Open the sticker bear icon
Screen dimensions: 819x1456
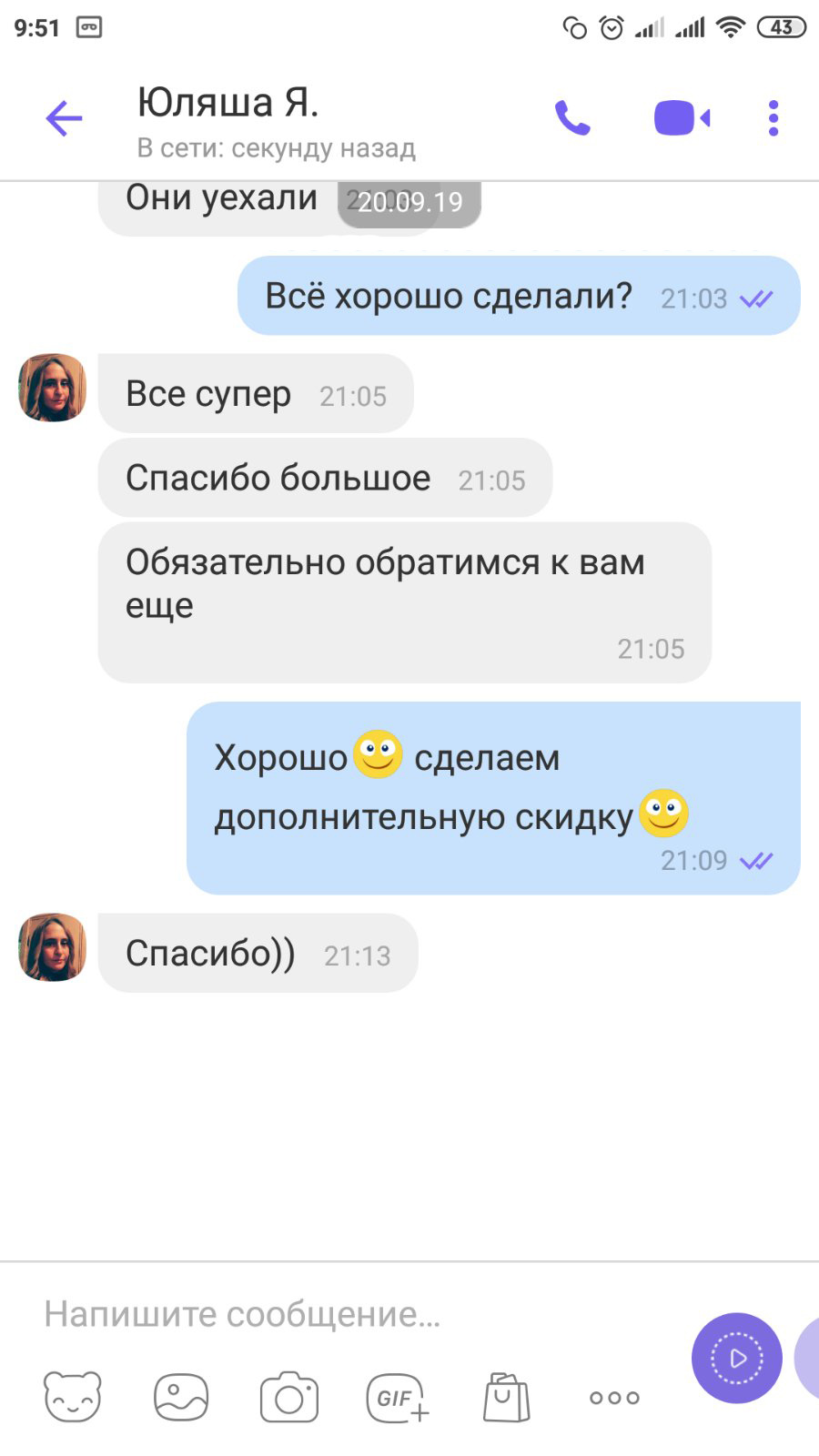(x=73, y=1397)
